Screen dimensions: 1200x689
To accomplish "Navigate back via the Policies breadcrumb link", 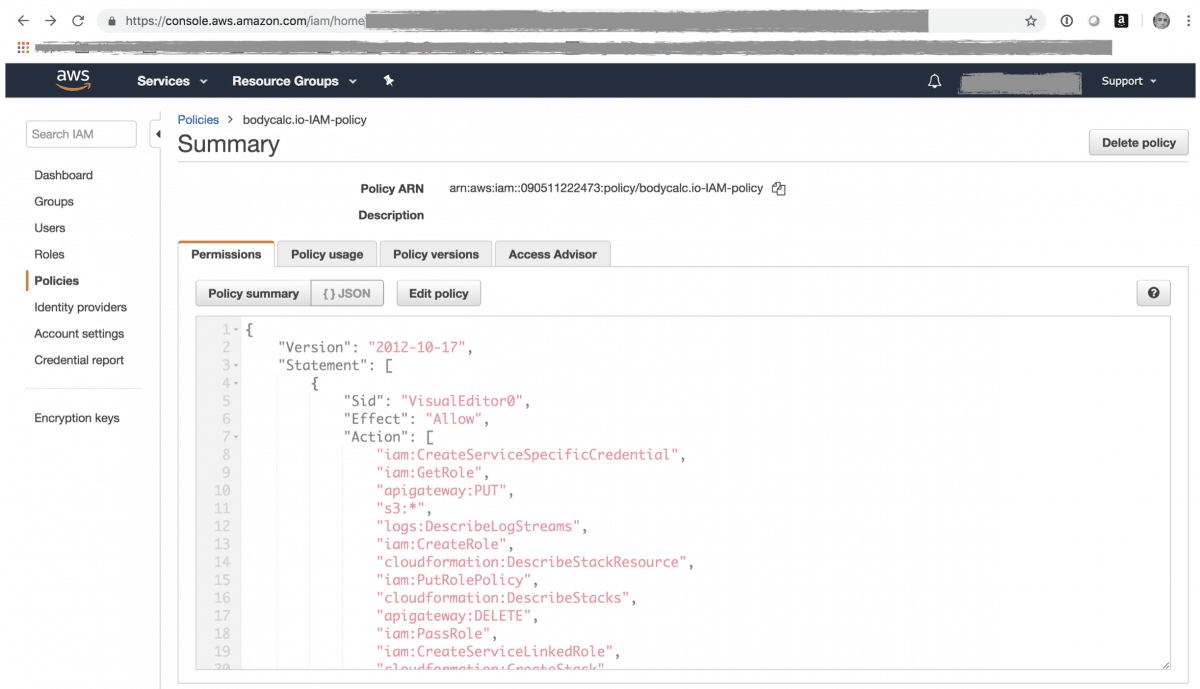I will (197, 119).
